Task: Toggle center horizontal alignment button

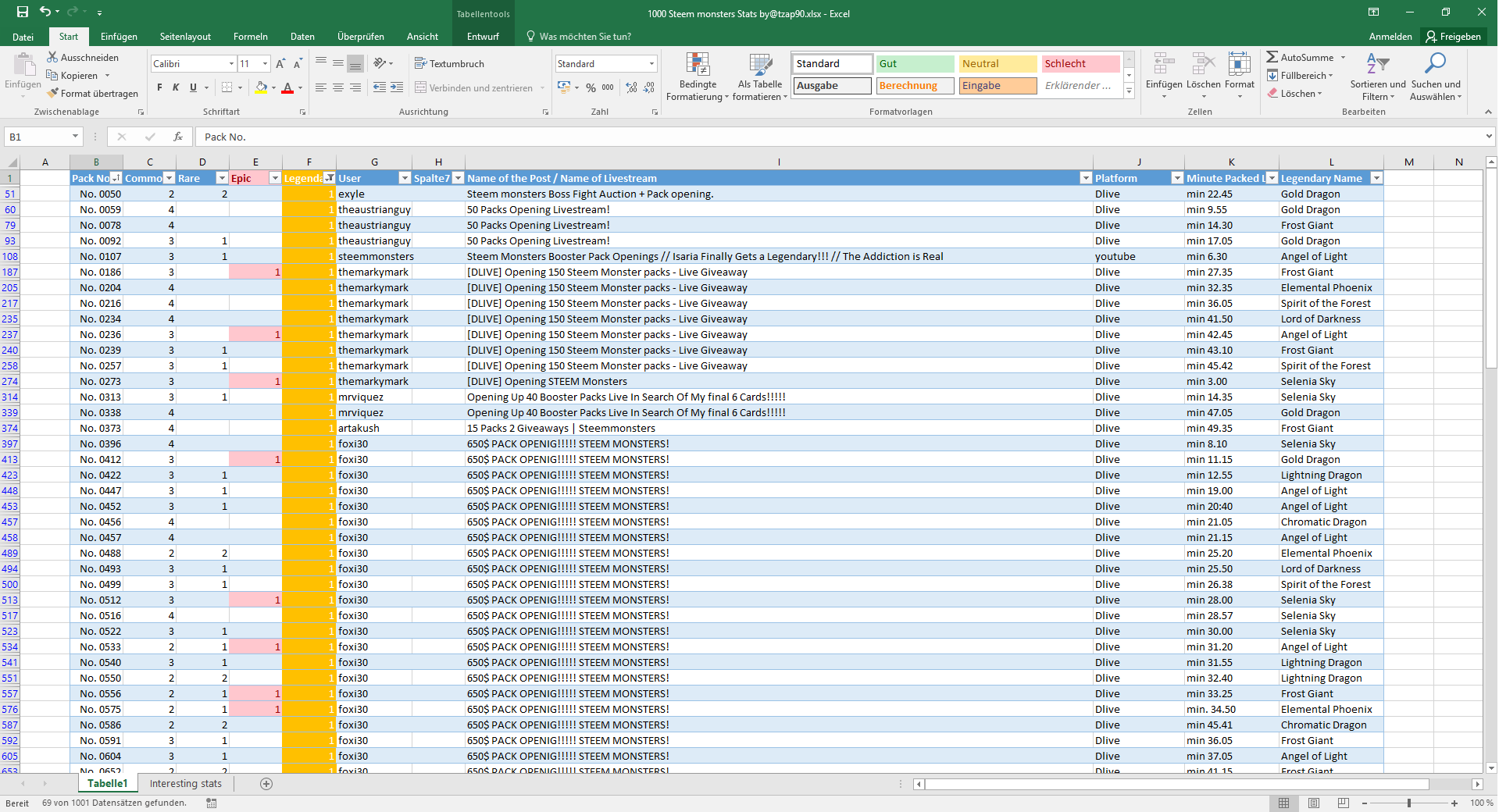Action: click(x=338, y=87)
